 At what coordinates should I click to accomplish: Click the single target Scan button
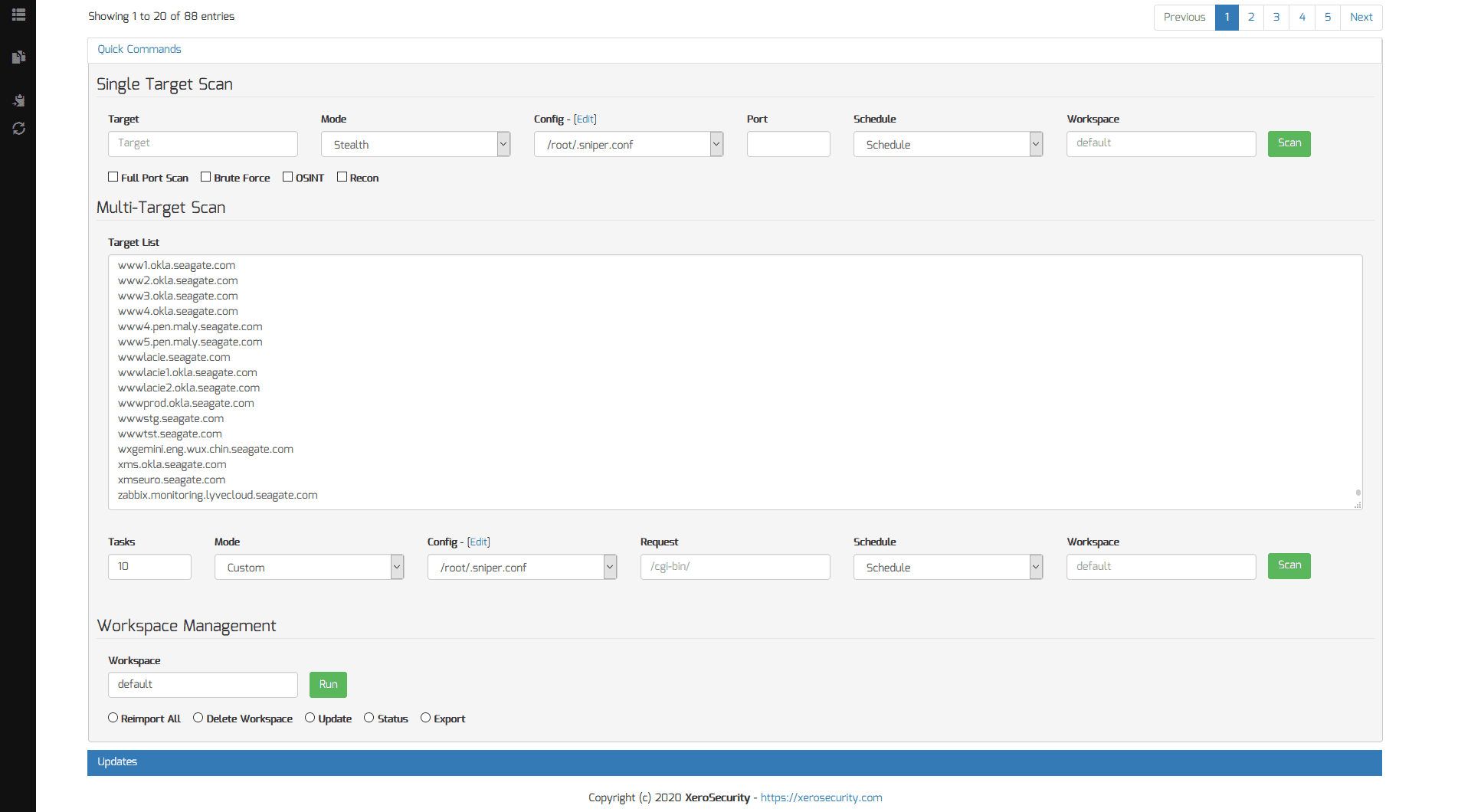click(1289, 143)
